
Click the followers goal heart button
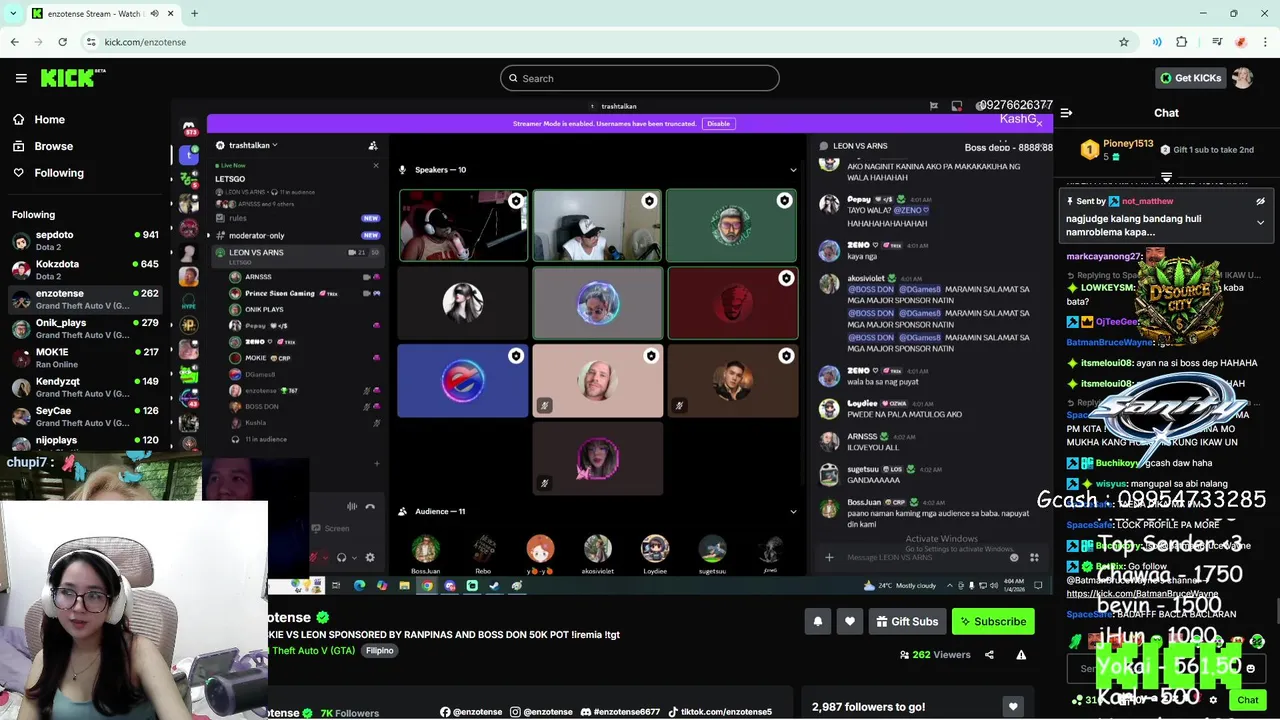pyautogui.click(x=1013, y=707)
